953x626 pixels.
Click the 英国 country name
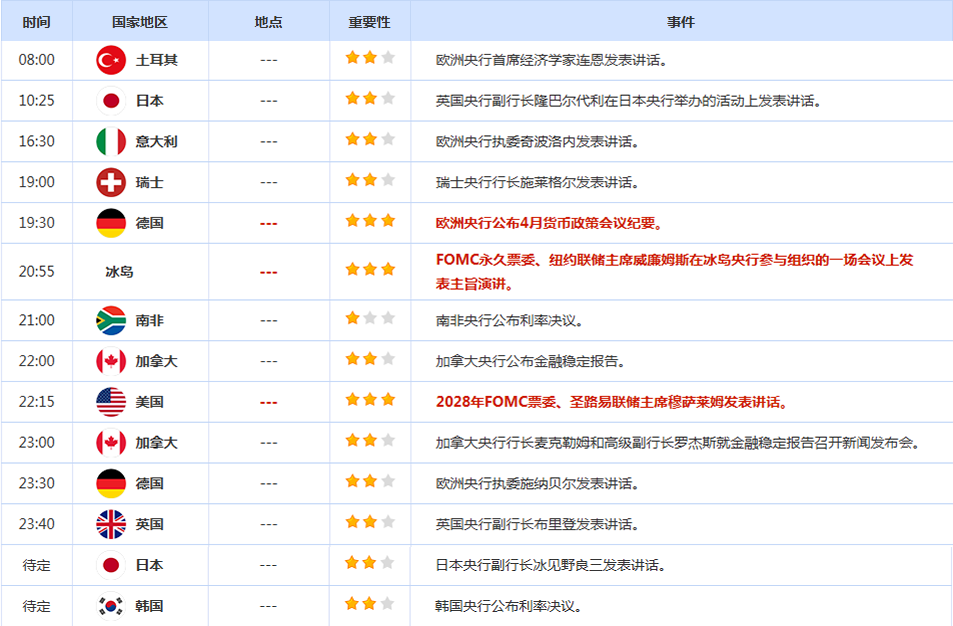tap(150, 524)
